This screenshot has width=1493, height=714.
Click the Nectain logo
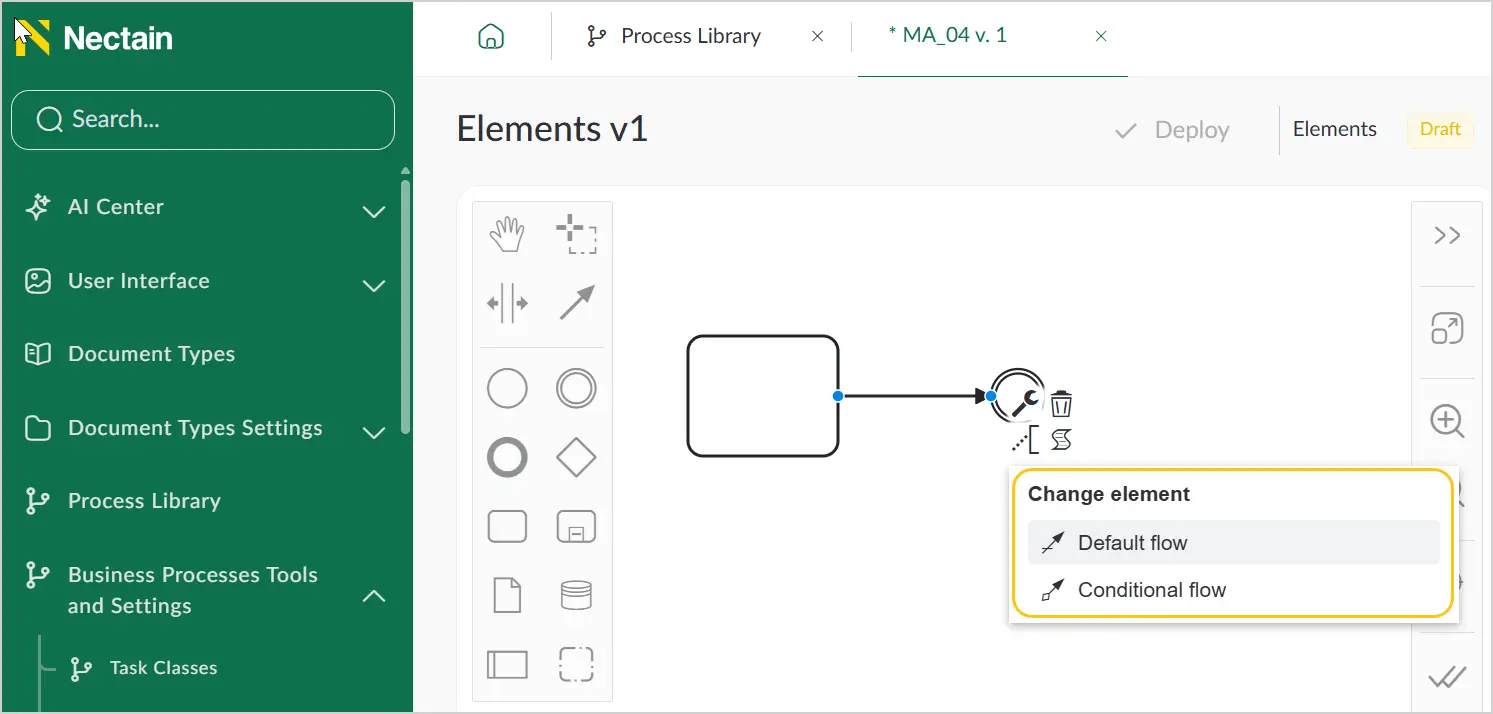(94, 38)
